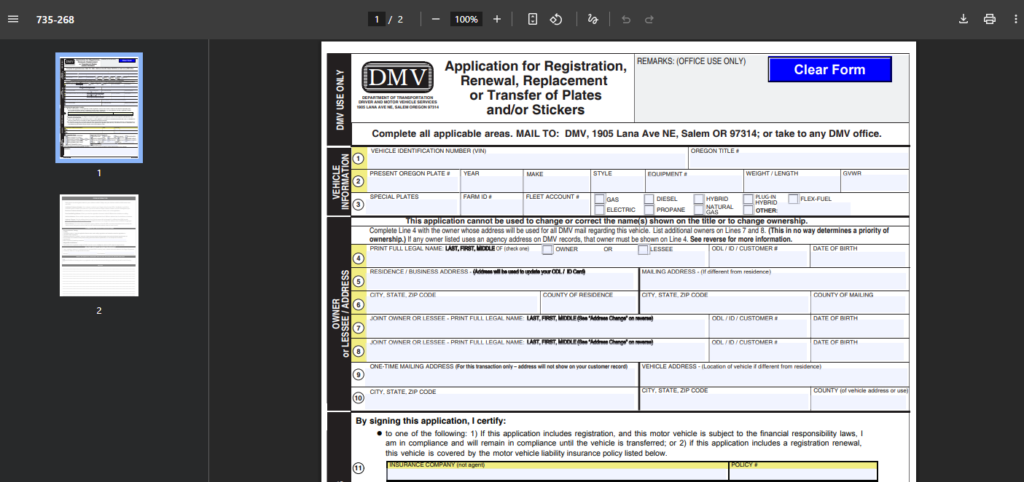1024x482 pixels.
Task: Enable the FLEX-FUEL checkbox
Action: tap(793, 199)
